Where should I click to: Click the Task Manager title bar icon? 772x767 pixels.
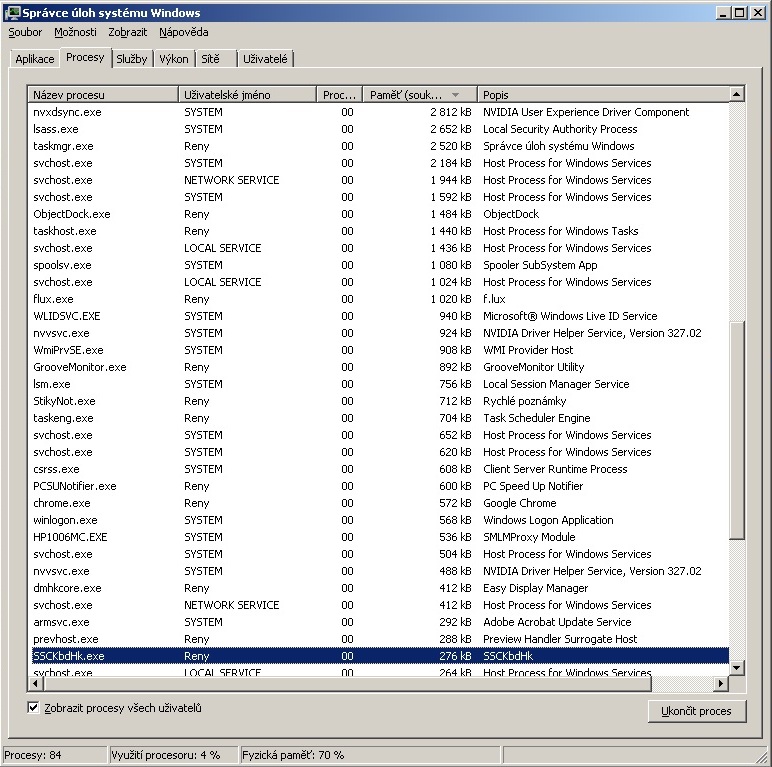point(12,13)
